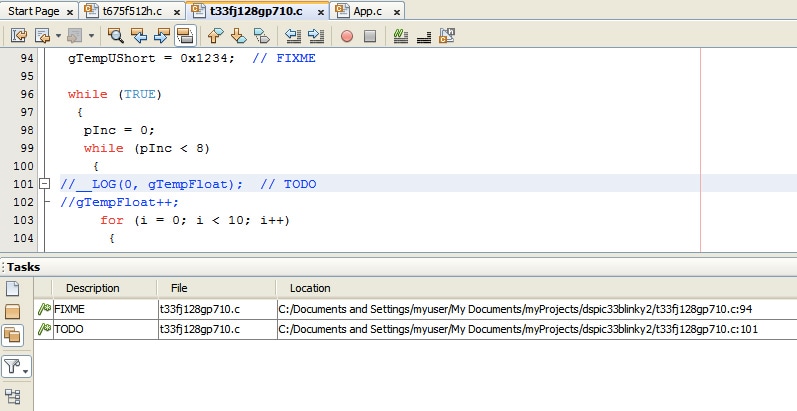Image resolution: width=797 pixels, height=411 pixels.
Task: Stop macro recording square icon
Action: (370, 36)
